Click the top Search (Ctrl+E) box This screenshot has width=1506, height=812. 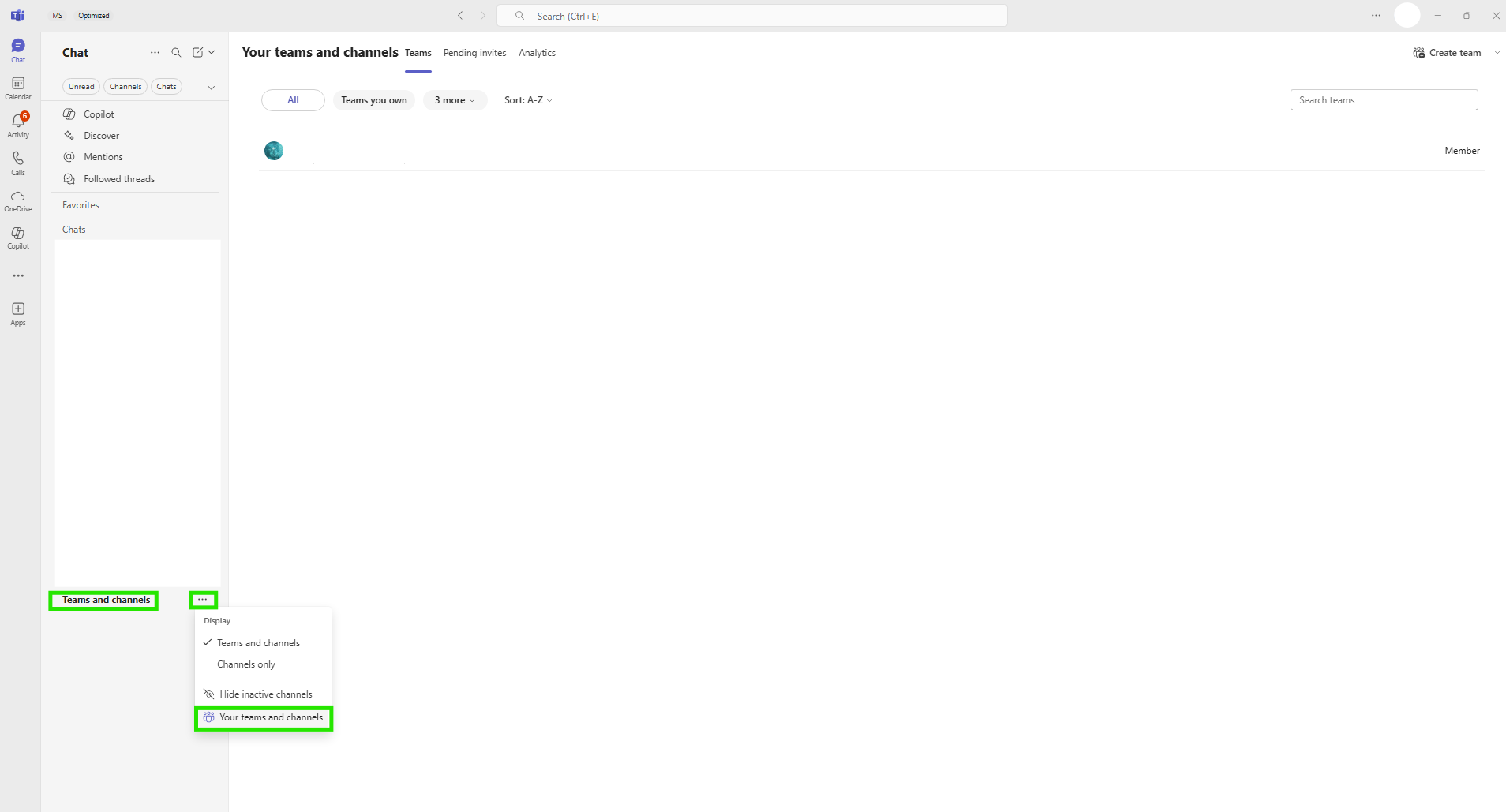point(752,16)
